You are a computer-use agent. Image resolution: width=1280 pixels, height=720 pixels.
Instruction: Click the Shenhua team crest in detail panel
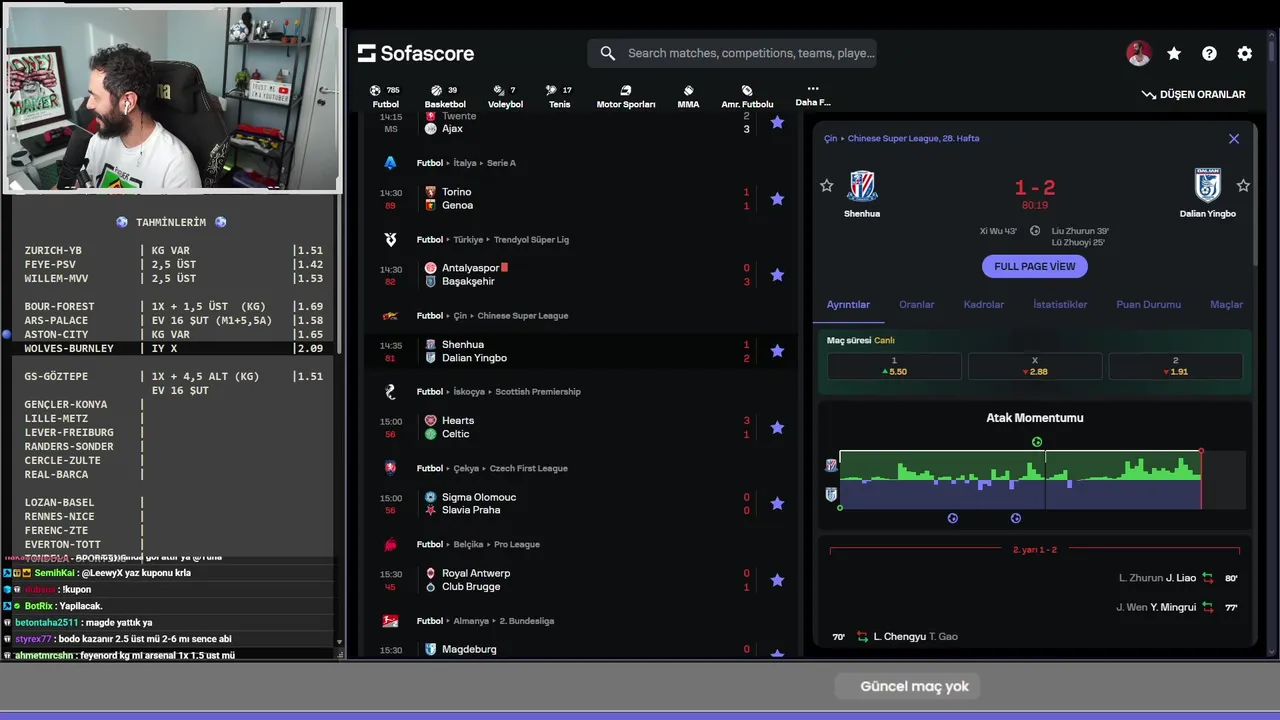[862, 186]
